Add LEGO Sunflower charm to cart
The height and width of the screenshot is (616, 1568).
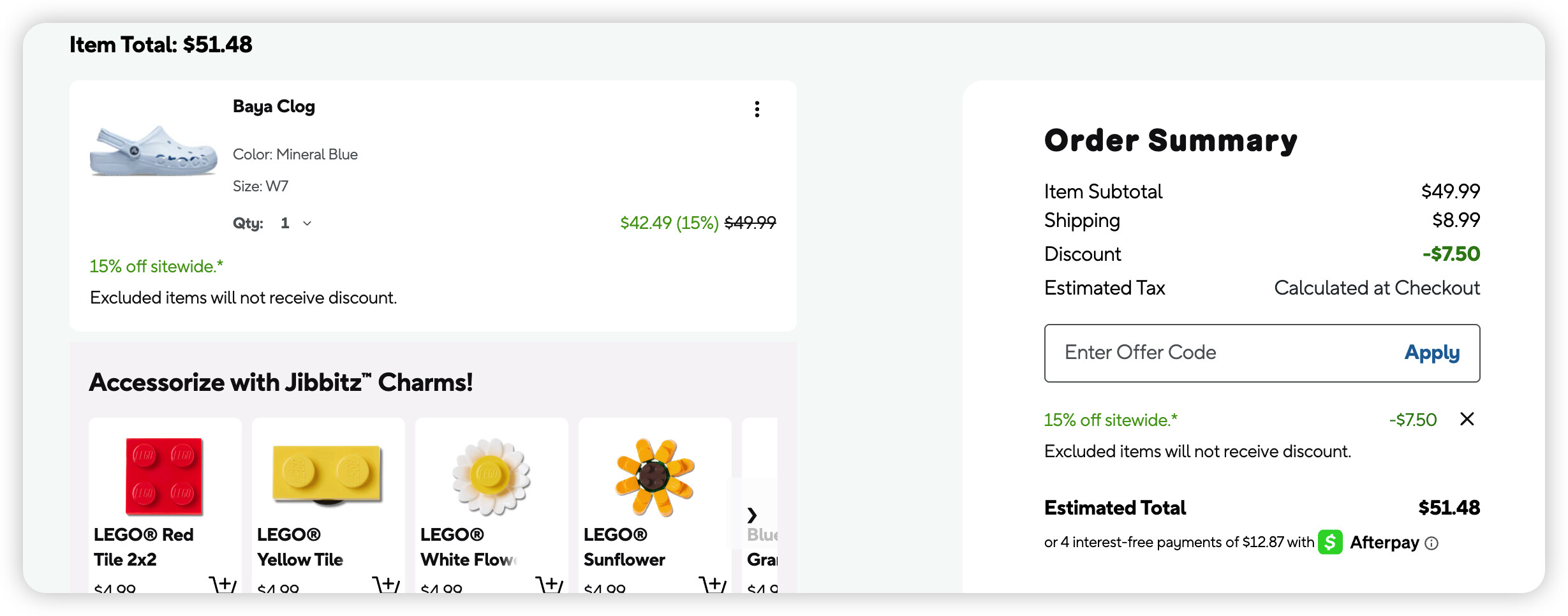point(712,583)
